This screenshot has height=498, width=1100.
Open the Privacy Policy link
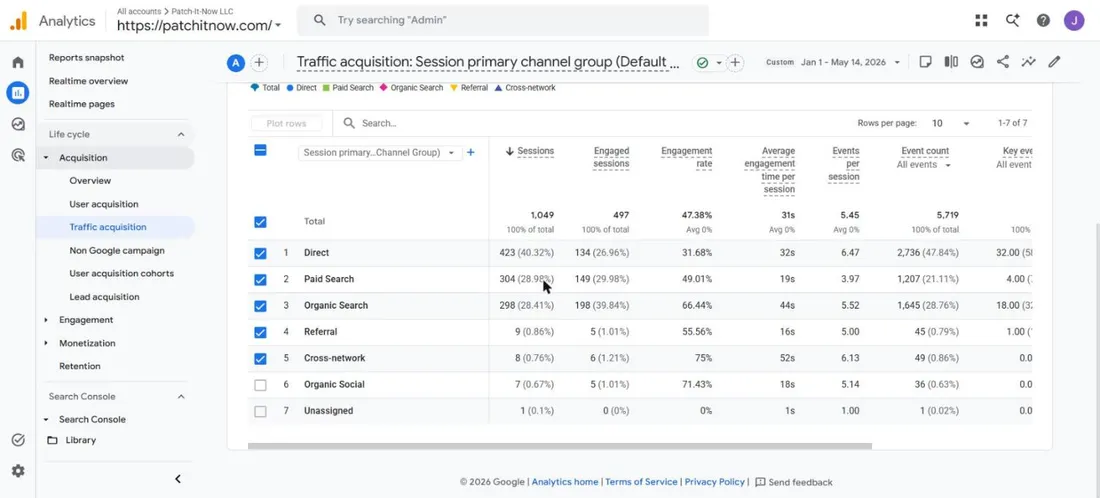714,482
